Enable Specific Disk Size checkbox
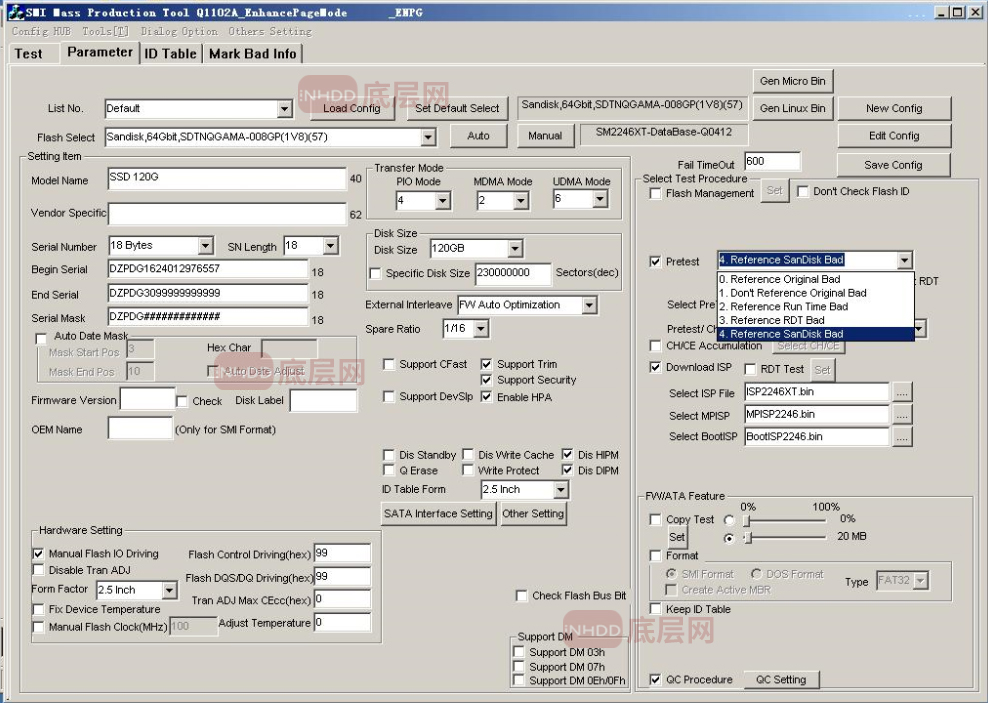This screenshot has width=988, height=703. 375,273
